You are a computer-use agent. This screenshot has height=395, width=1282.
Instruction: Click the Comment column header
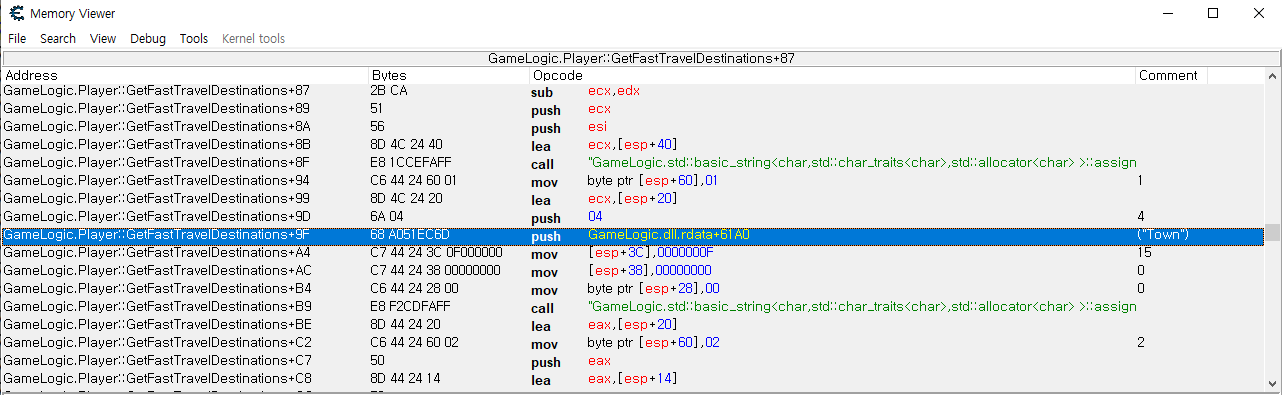point(1171,75)
